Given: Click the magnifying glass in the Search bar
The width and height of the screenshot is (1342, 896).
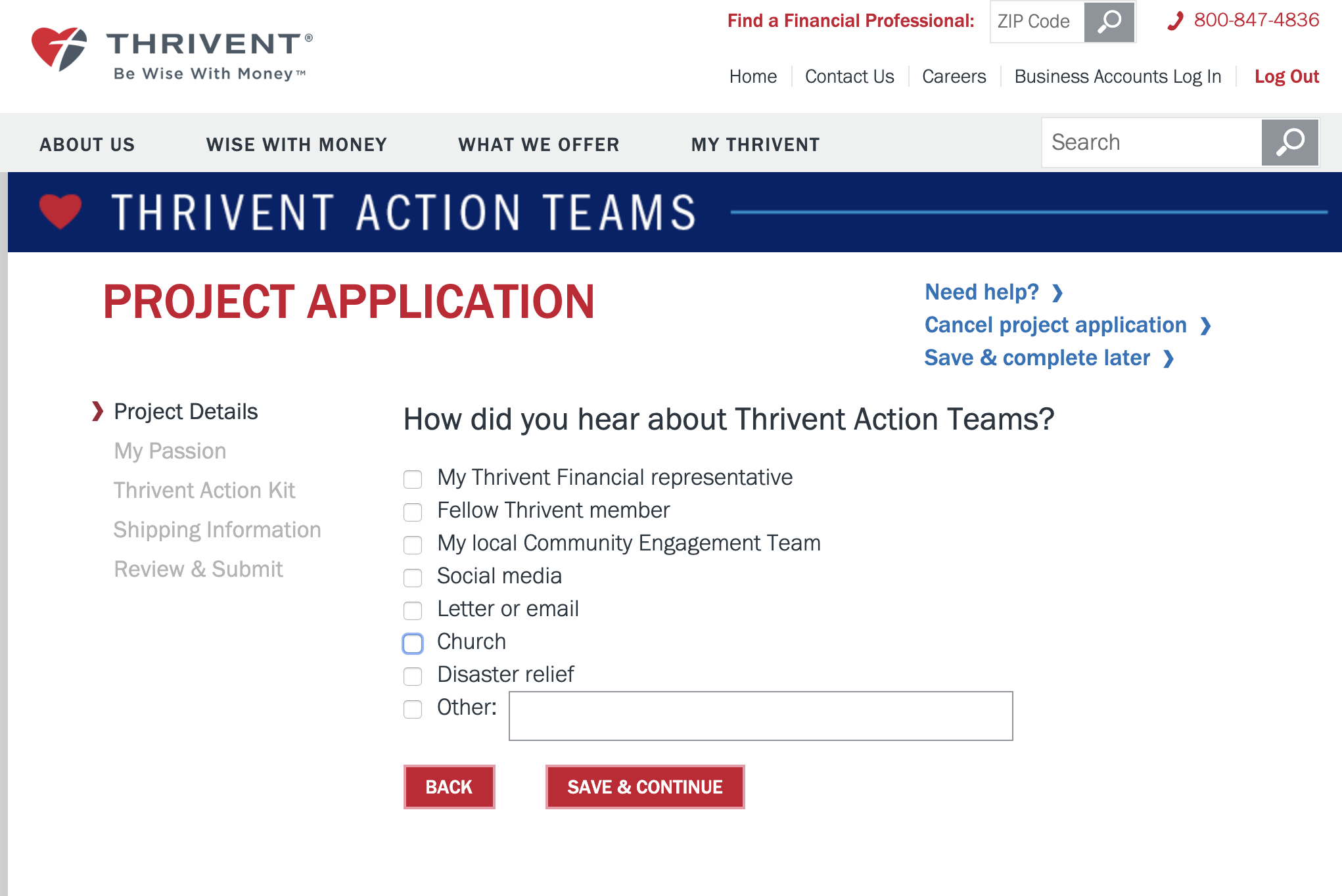Looking at the screenshot, I should (1290, 142).
